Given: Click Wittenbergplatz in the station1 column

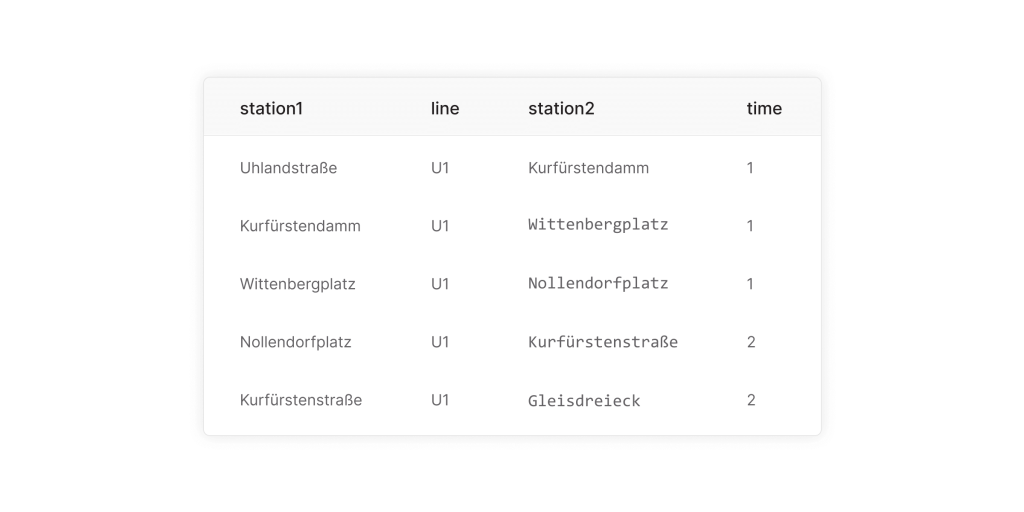Looking at the screenshot, I should click(297, 284).
